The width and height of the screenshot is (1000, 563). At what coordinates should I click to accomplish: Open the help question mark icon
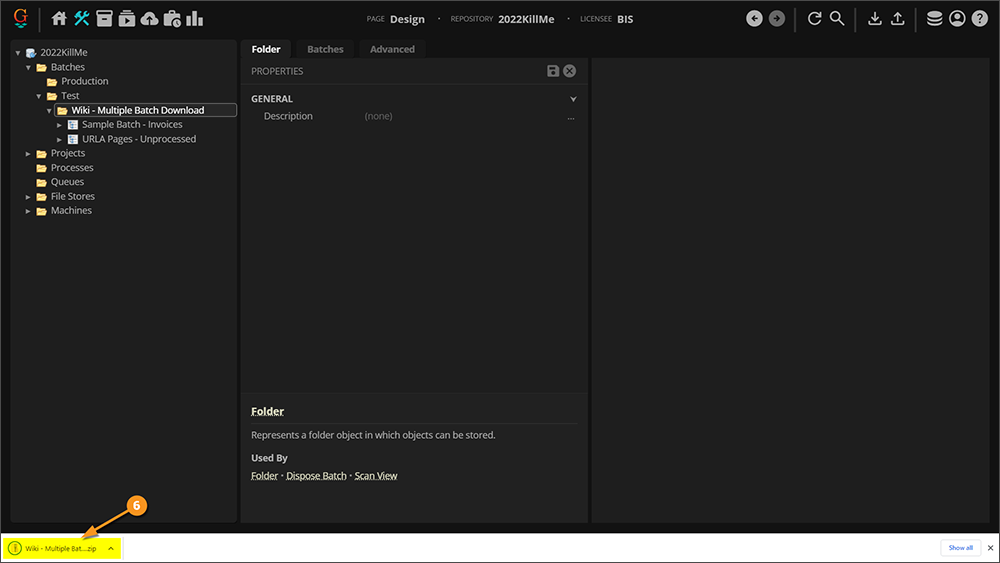coord(980,18)
